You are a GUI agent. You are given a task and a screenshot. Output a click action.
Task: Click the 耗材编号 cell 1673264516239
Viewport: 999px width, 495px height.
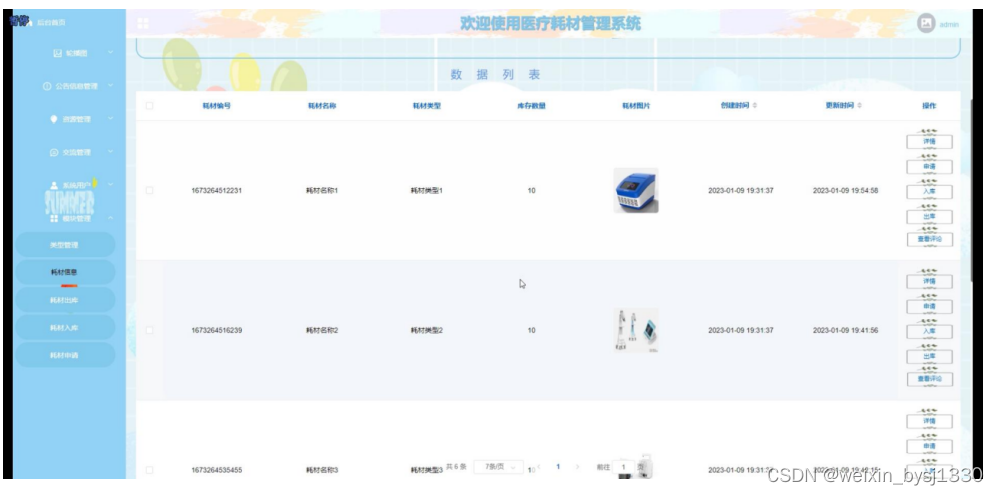216,330
